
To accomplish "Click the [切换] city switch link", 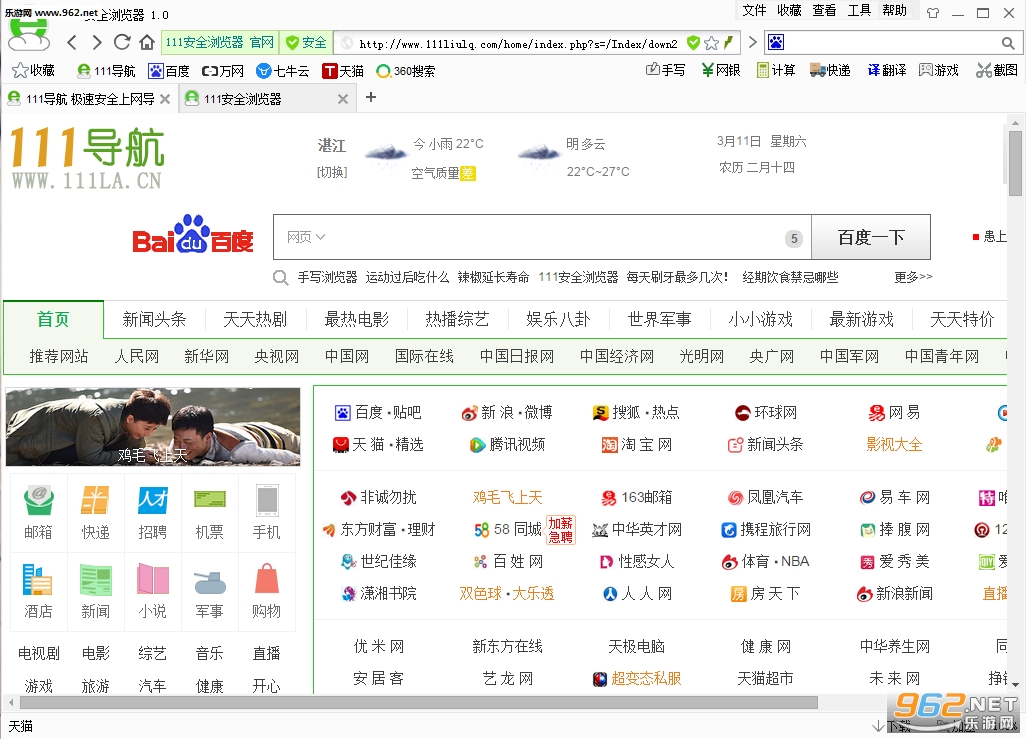I will click(332, 172).
